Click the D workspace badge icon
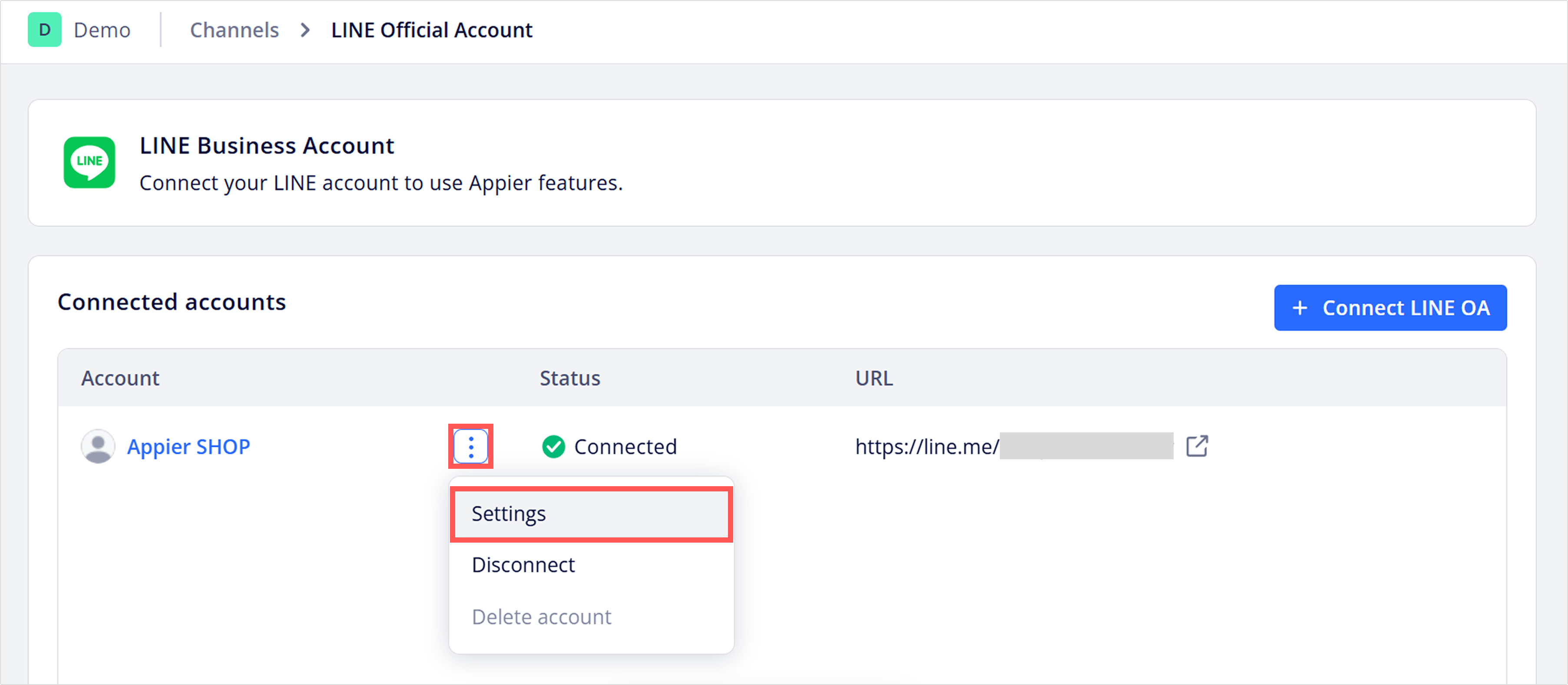The image size is (1568, 685). tap(44, 30)
